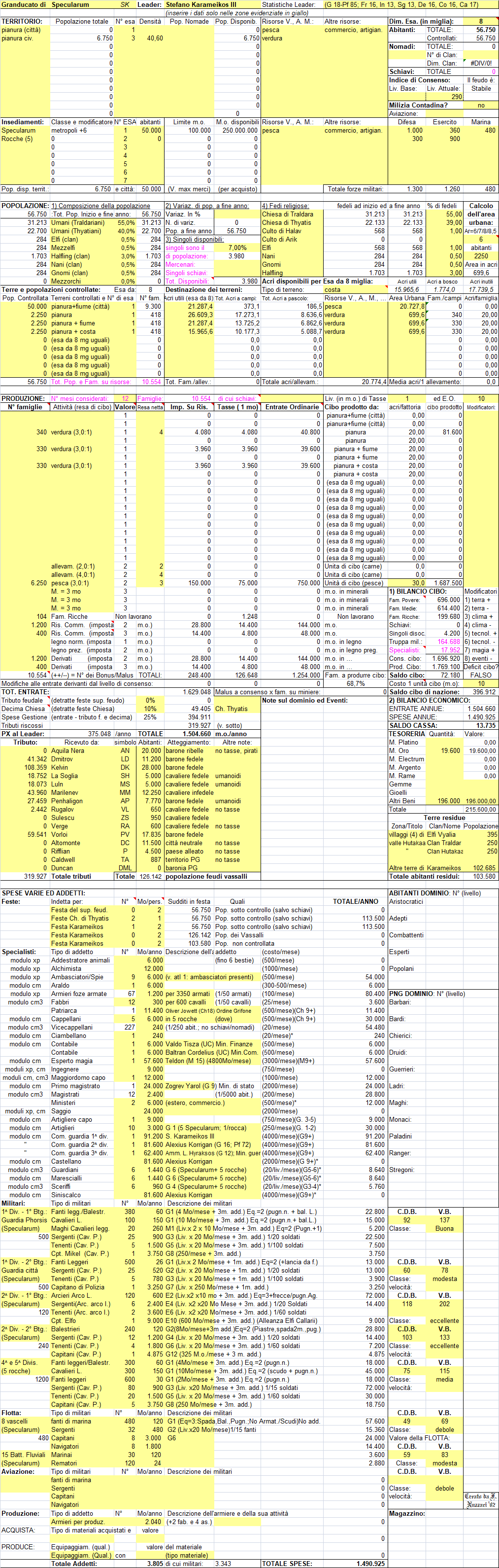This screenshot has width=499, height=1568.
Task: Click the 'Totale tributi' label
Action: 71,877
